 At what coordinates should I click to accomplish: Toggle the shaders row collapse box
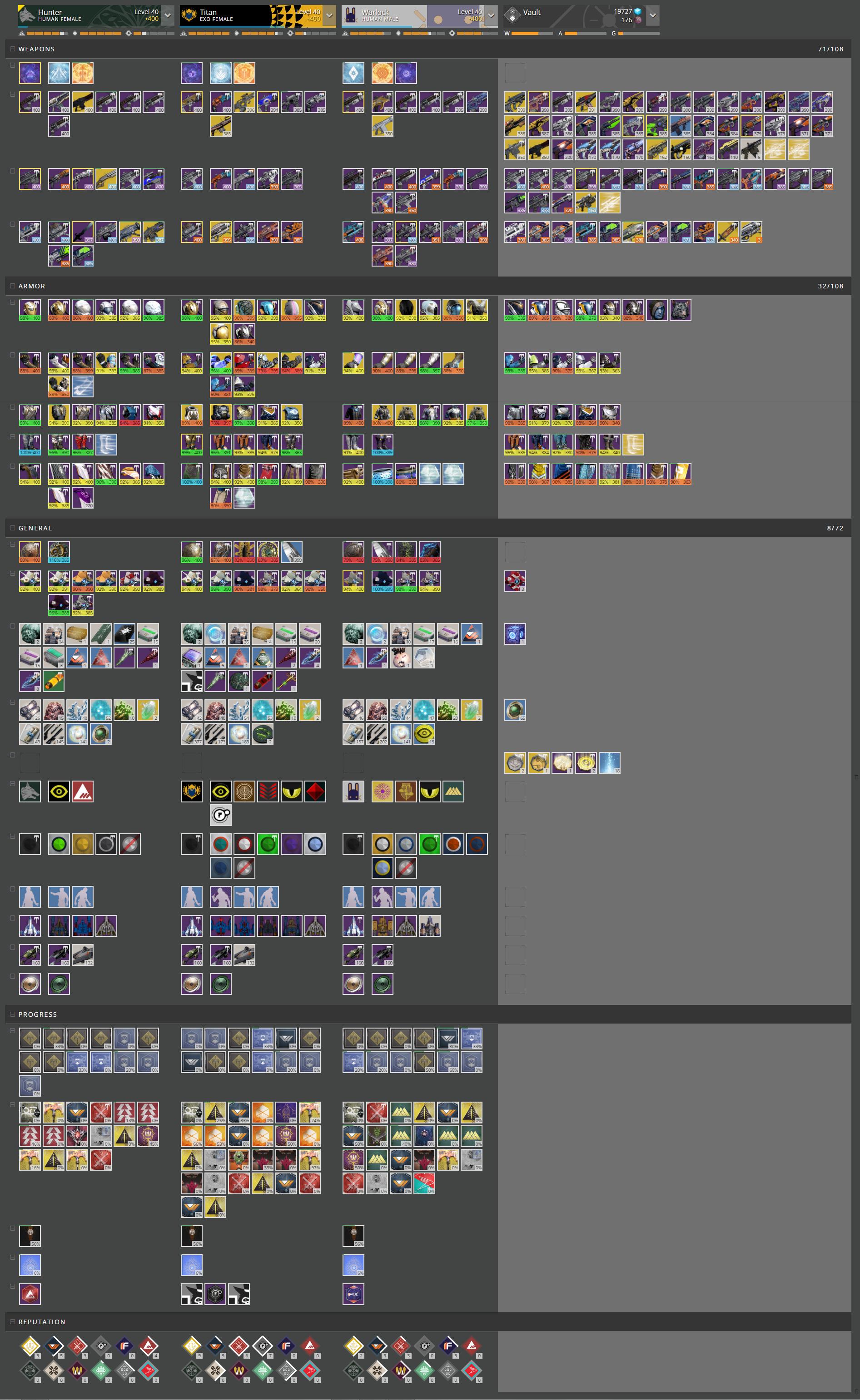click(x=13, y=836)
